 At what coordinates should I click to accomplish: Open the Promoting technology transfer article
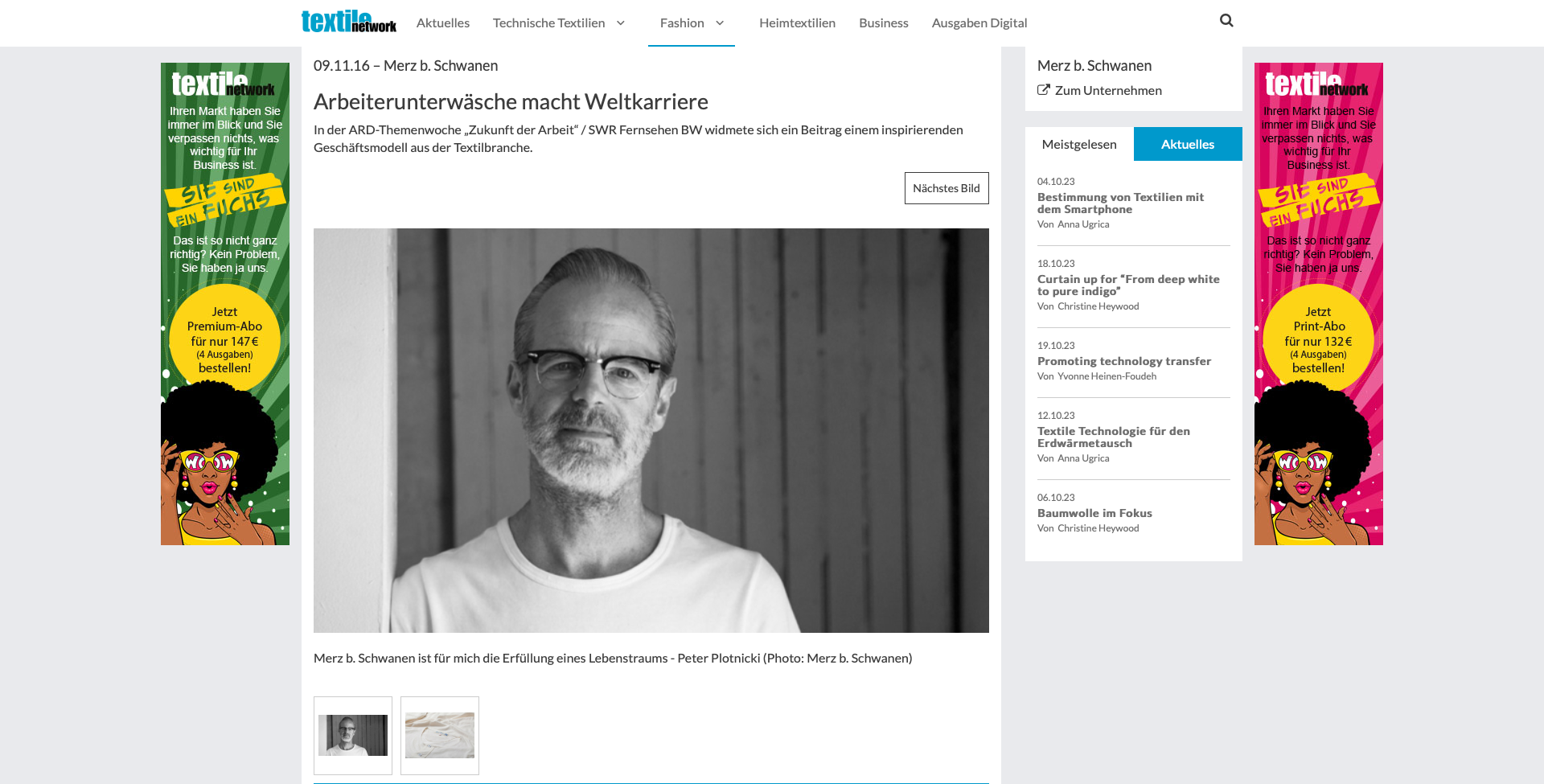point(1124,361)
